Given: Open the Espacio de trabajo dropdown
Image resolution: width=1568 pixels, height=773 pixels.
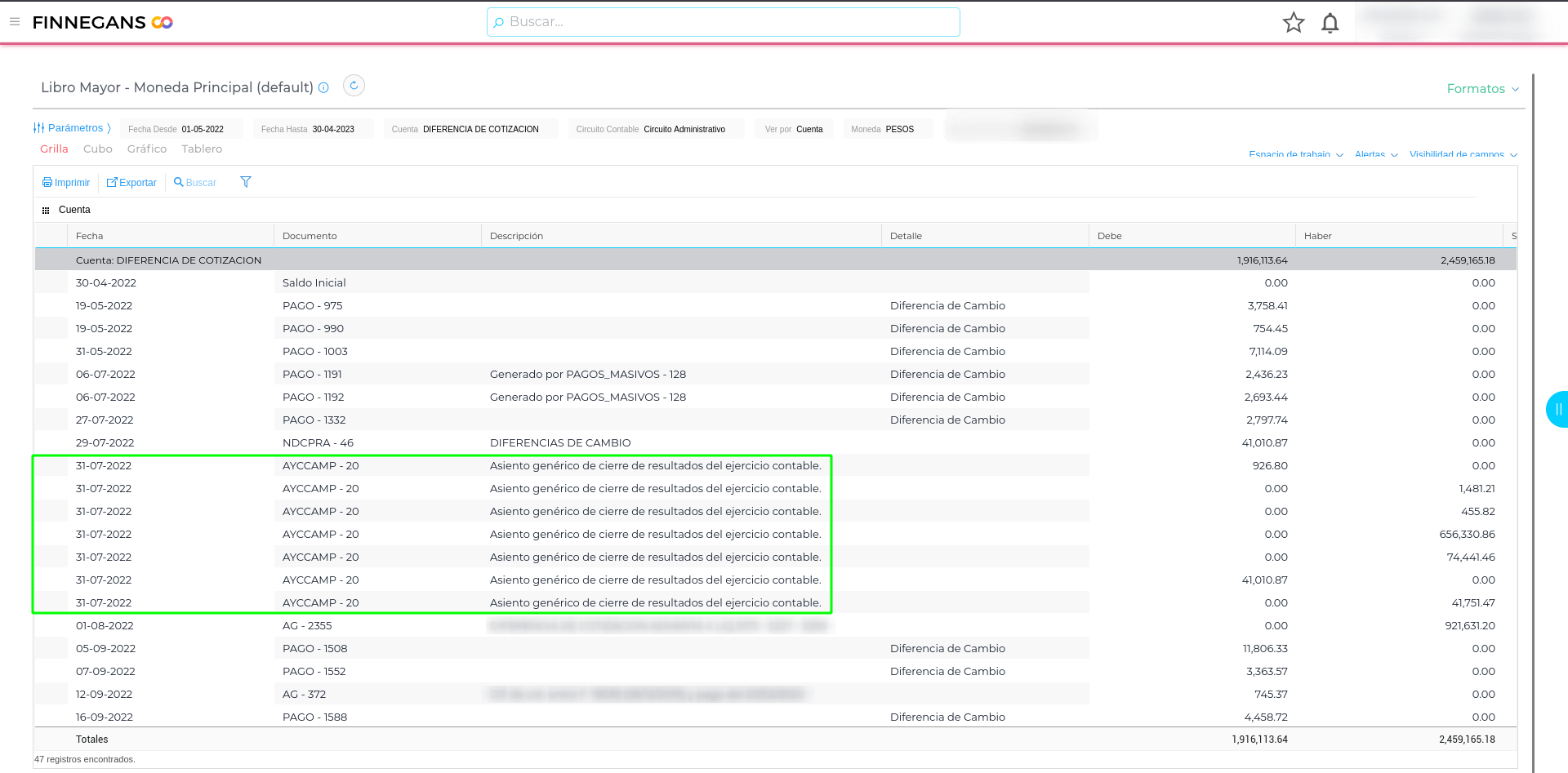Looking at the screenshot, I should (1295, 154).
